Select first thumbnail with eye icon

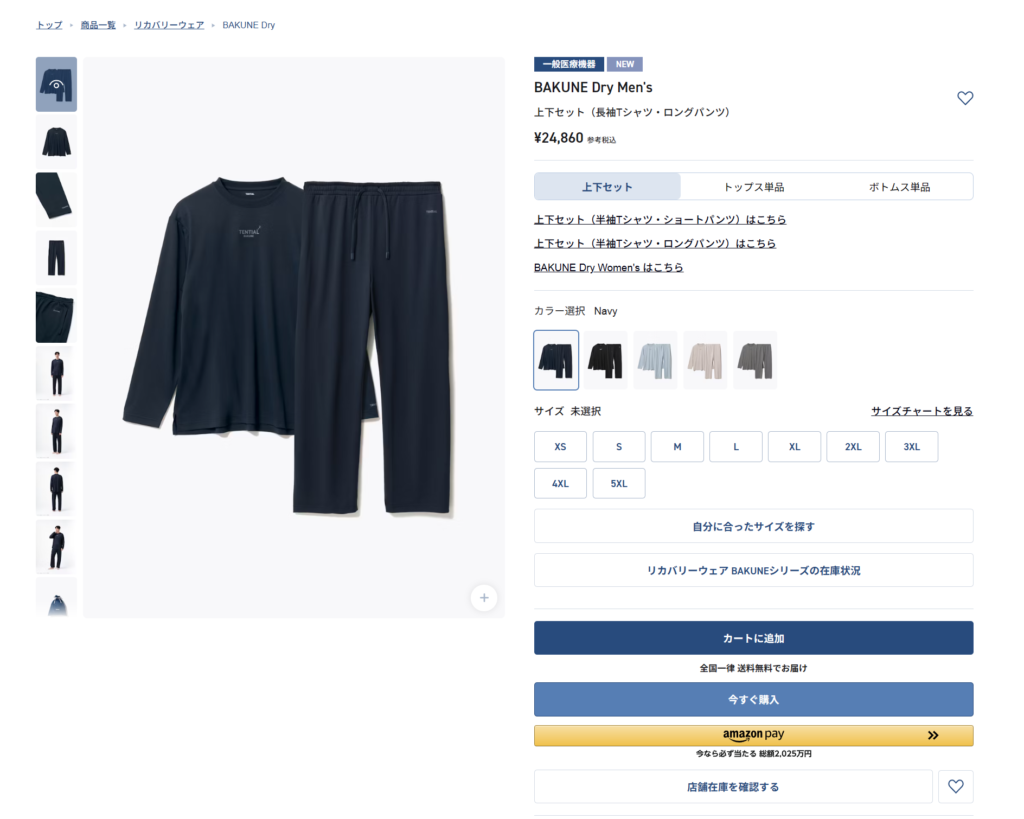pyautogui.click(x=56, y=84)
